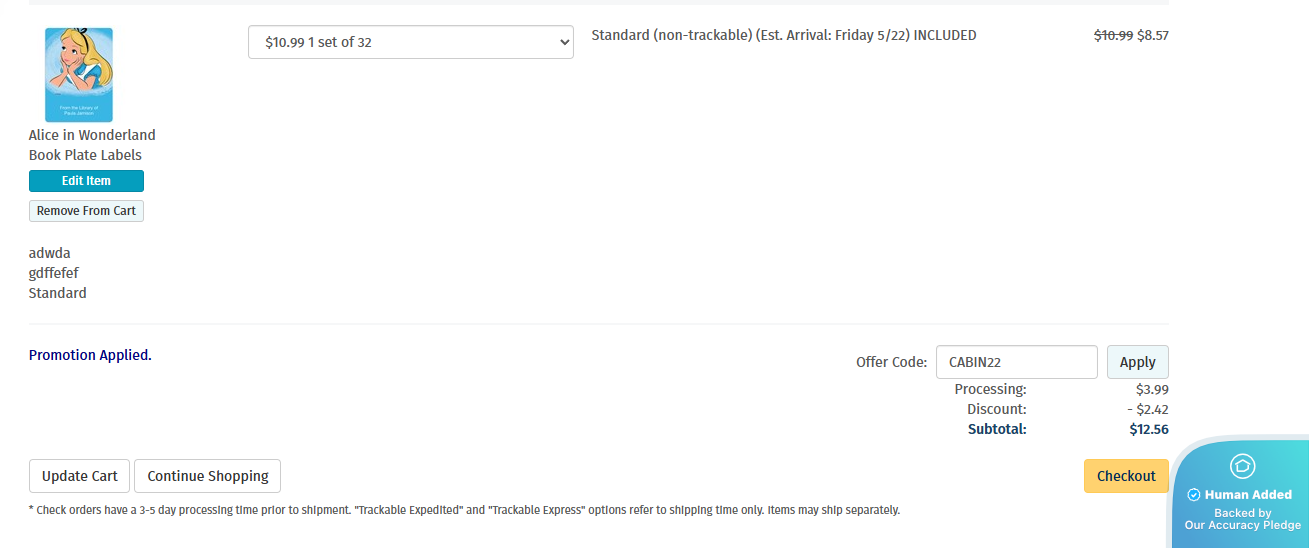
Task: Click the Alice in Wonderland Book Plate Labels title
Action: click(x=92, y=145)
